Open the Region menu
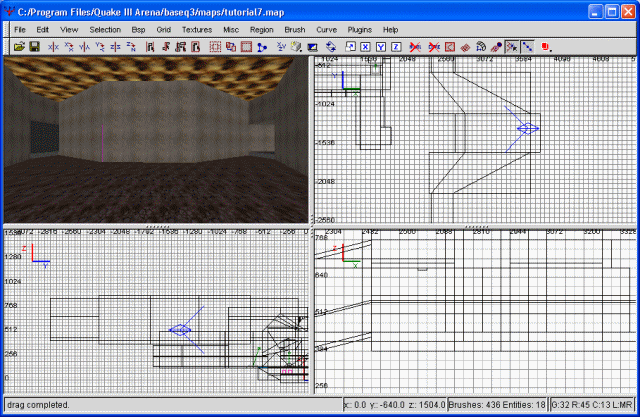 coord(261,30)
